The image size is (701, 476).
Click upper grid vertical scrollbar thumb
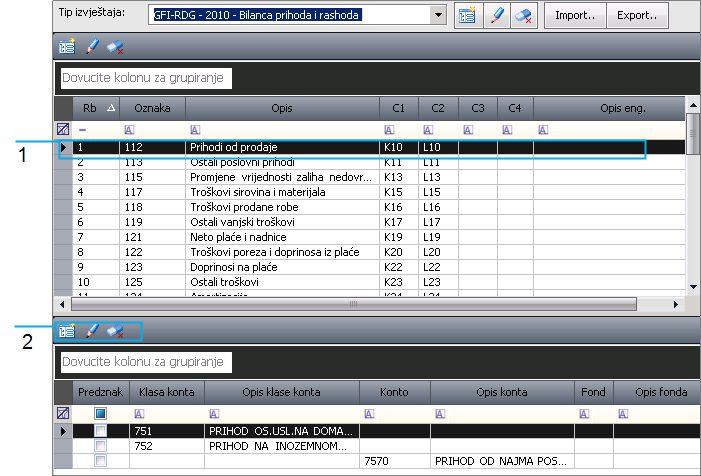(x=693, y=134)
